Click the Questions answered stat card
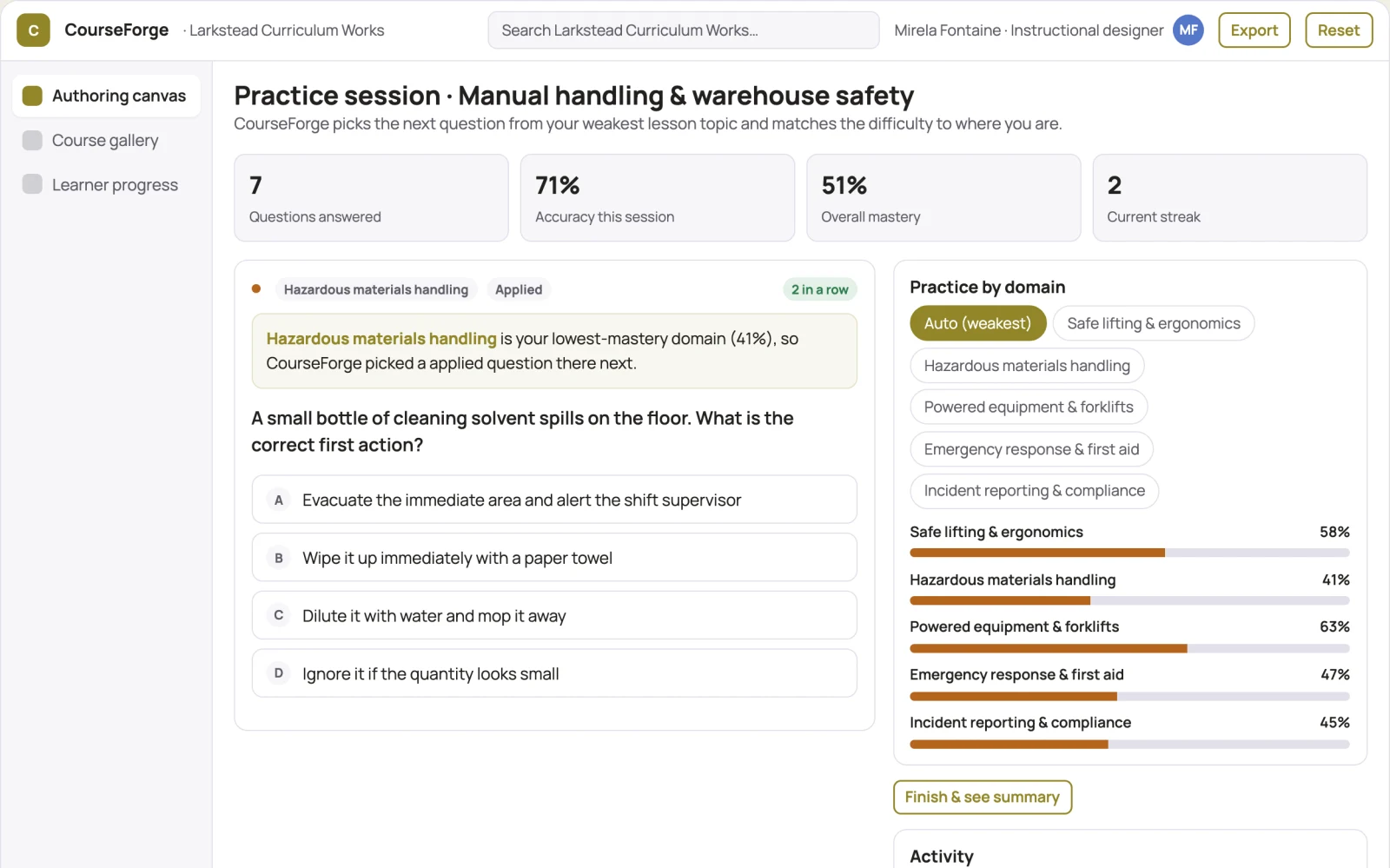The height and width of the screenshot is (868, 1390). 371,198
